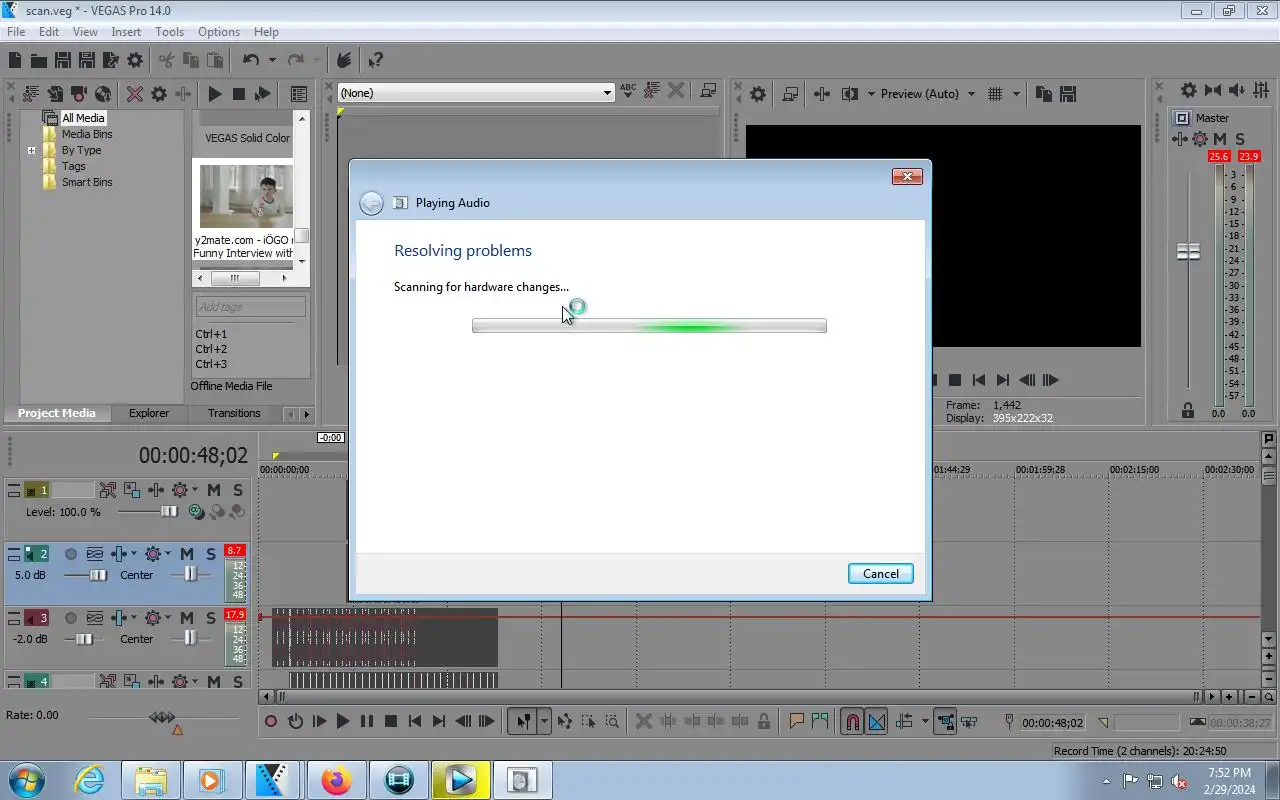Click the What's This help icon
The width and height of the screenshot is (1280, 800).
pyautogui.click(x=375, y=60)
